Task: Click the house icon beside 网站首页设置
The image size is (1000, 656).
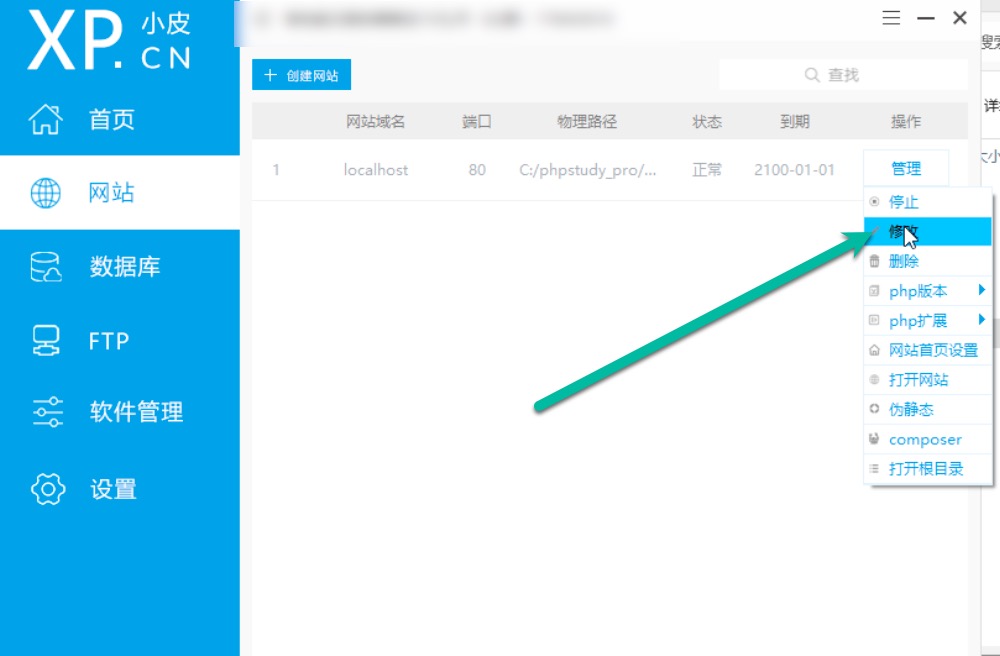Action: 874,350
